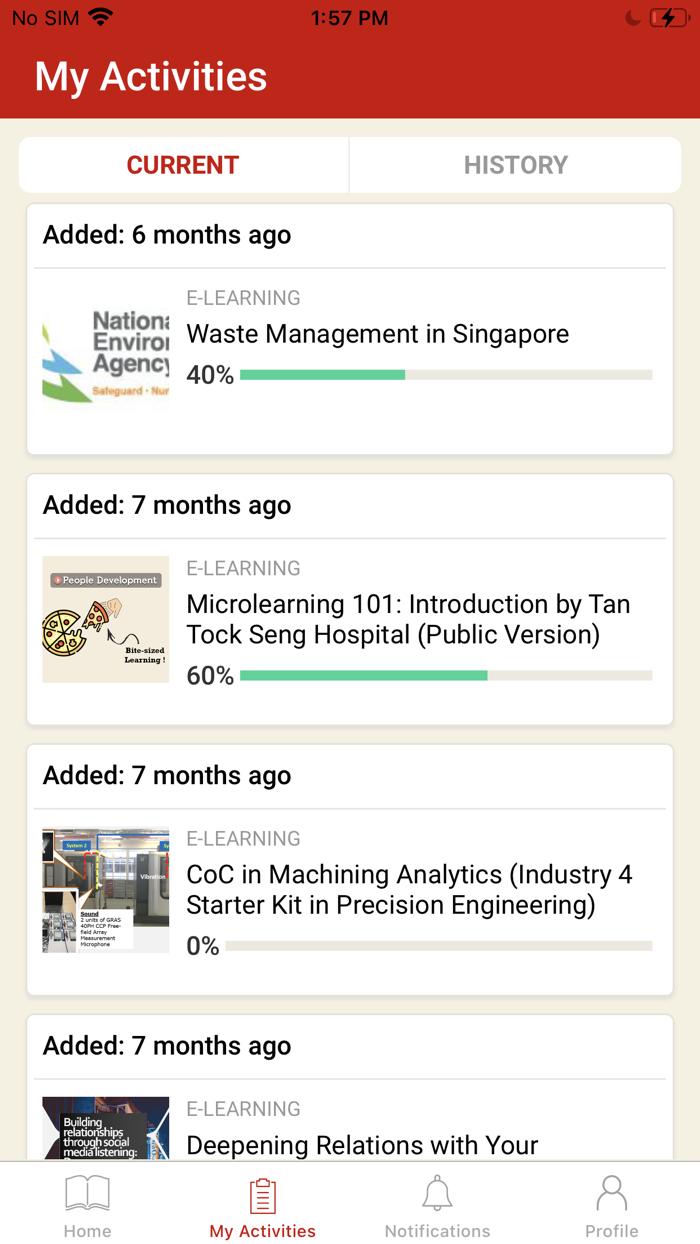Viewport: 700px width, 1244px height.
Task: Open Waste Management in Singapore course
Action: tap(377, 334)
